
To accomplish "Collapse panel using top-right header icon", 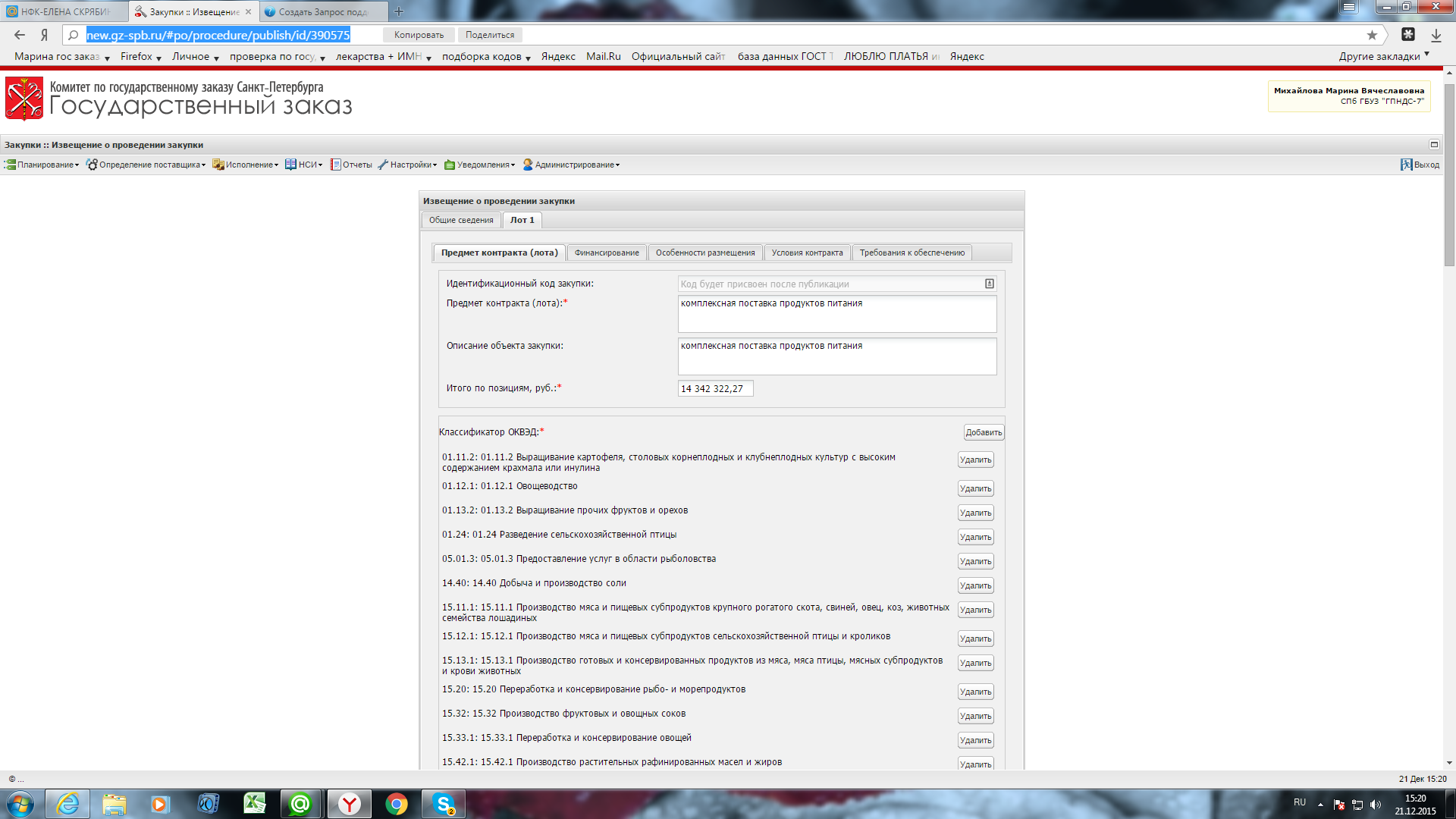I will click(x=1434, y=144).
